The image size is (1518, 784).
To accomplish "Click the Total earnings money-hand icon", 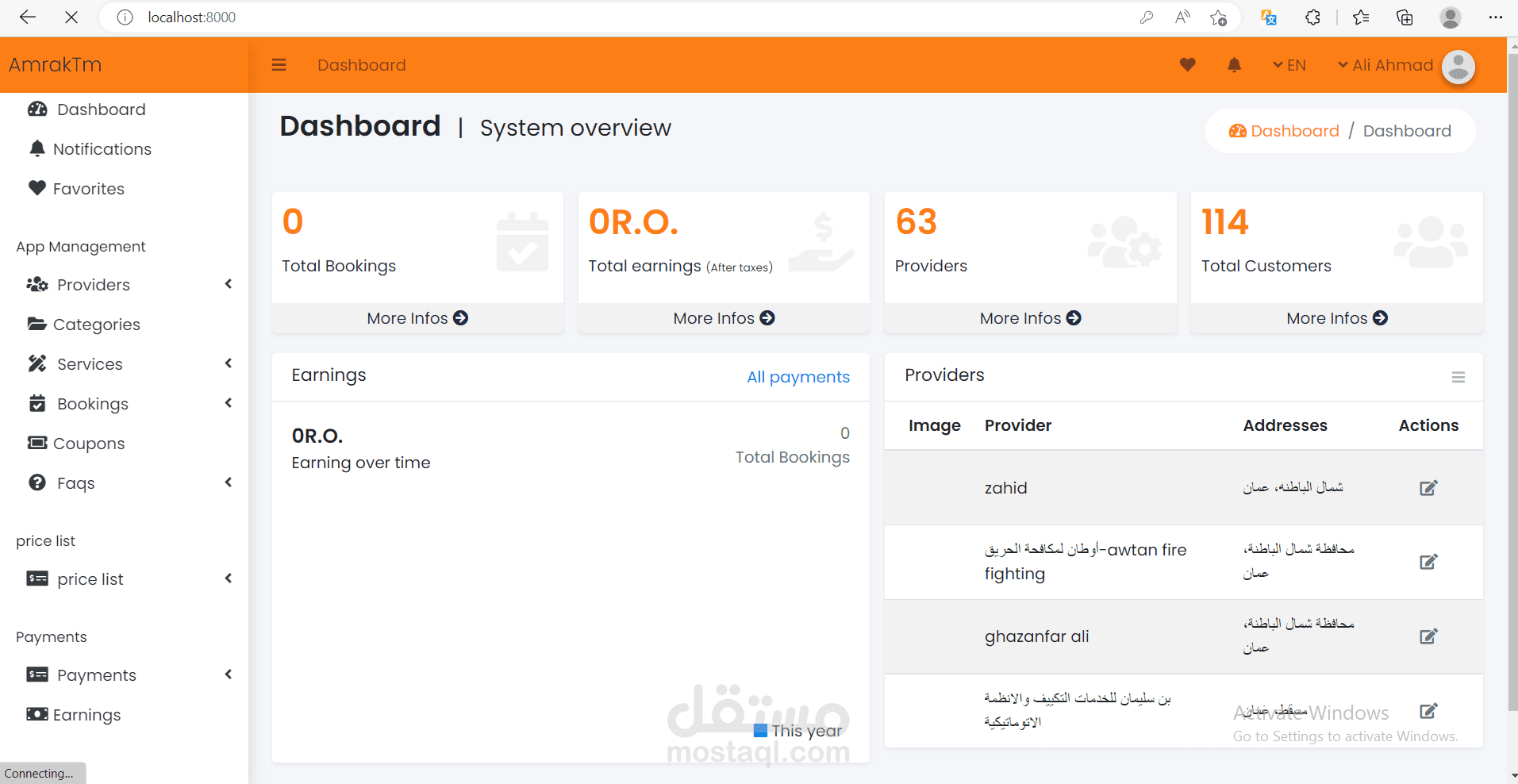I will pos(822,242).
